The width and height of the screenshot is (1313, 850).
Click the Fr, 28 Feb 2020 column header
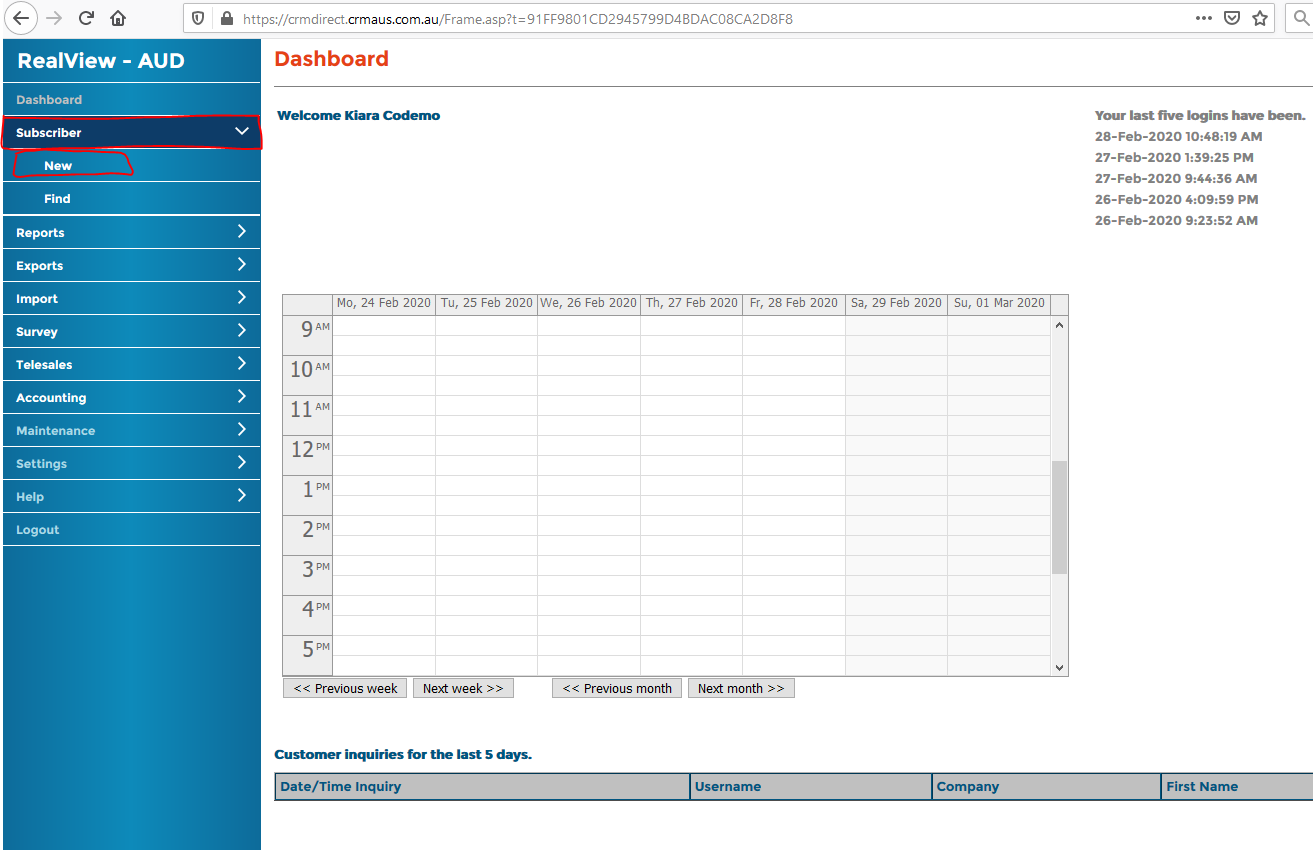tap(794, 303)
